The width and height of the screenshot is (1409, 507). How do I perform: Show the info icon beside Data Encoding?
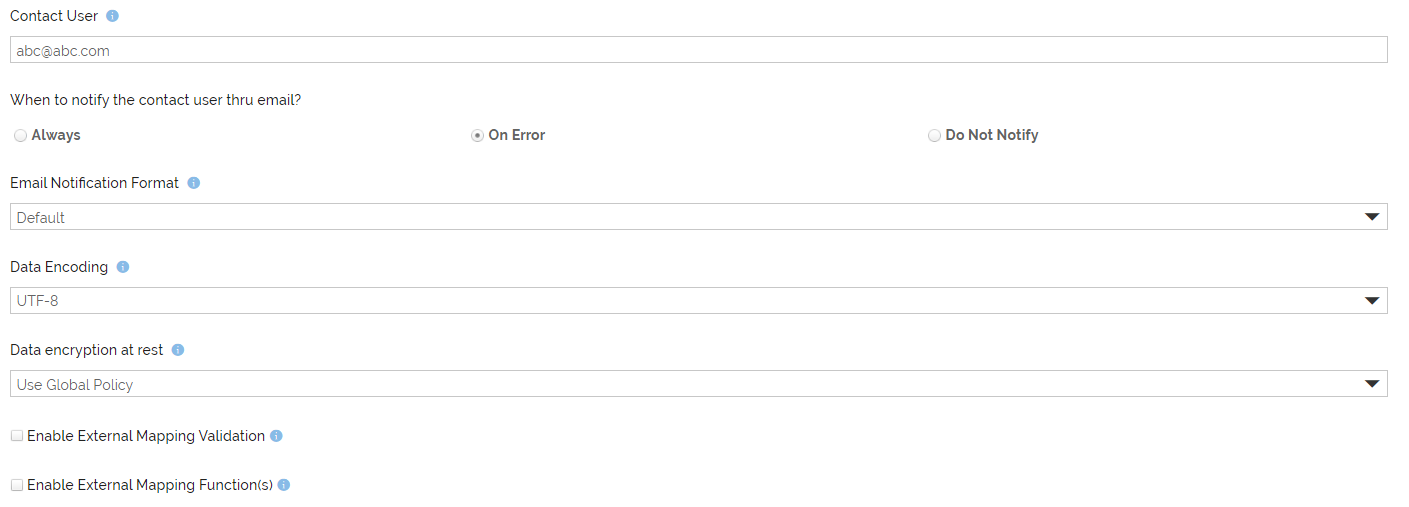123,267
